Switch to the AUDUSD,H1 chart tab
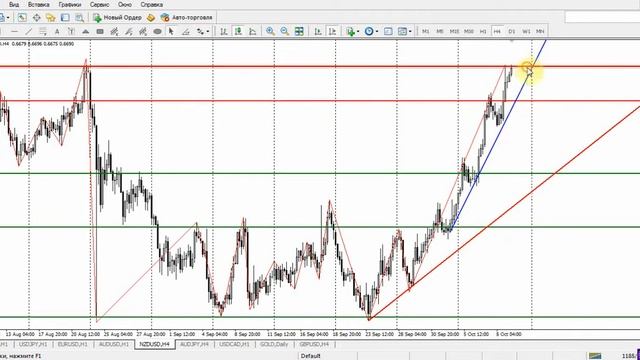 (114, 344)
